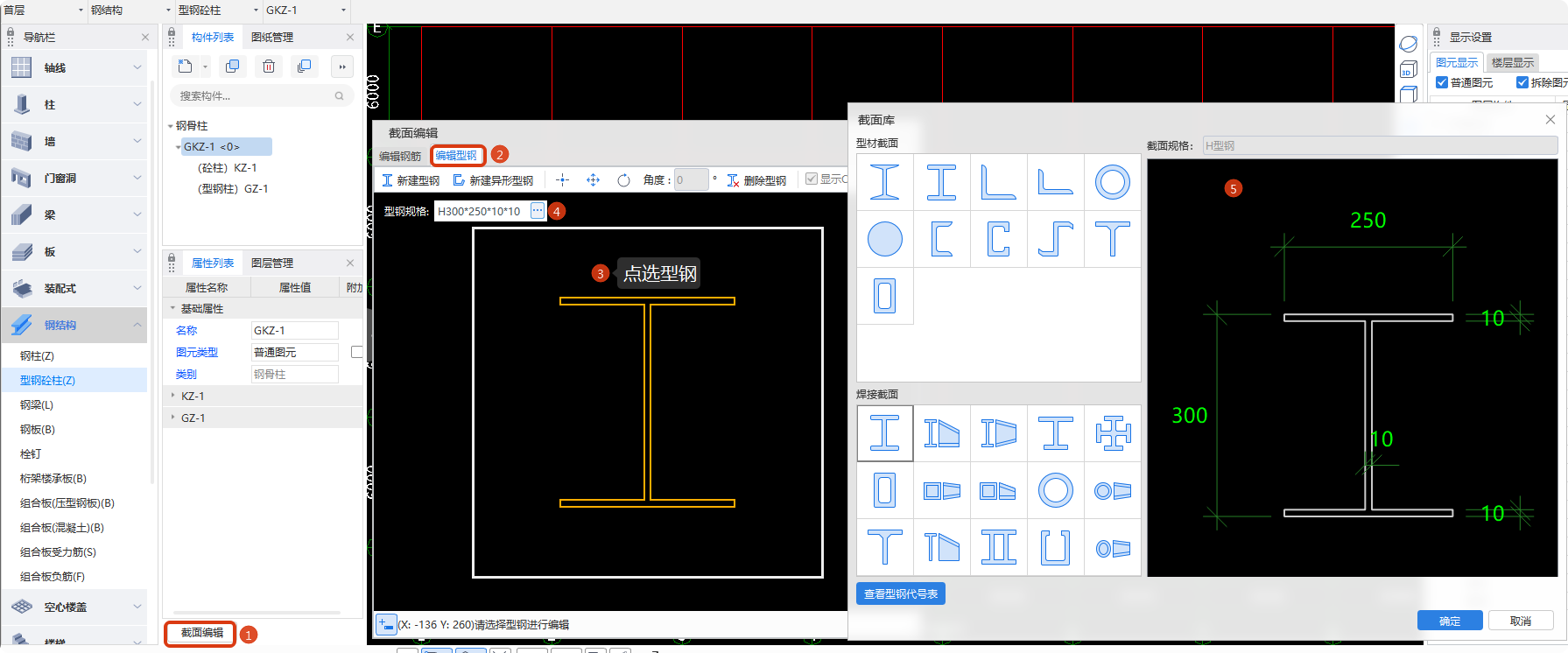Image resolution: width=1568 pixels, height=653 pixels.
Task: Pick the unequal-leg angle steel icon
Action: [x=1055, y=182]
